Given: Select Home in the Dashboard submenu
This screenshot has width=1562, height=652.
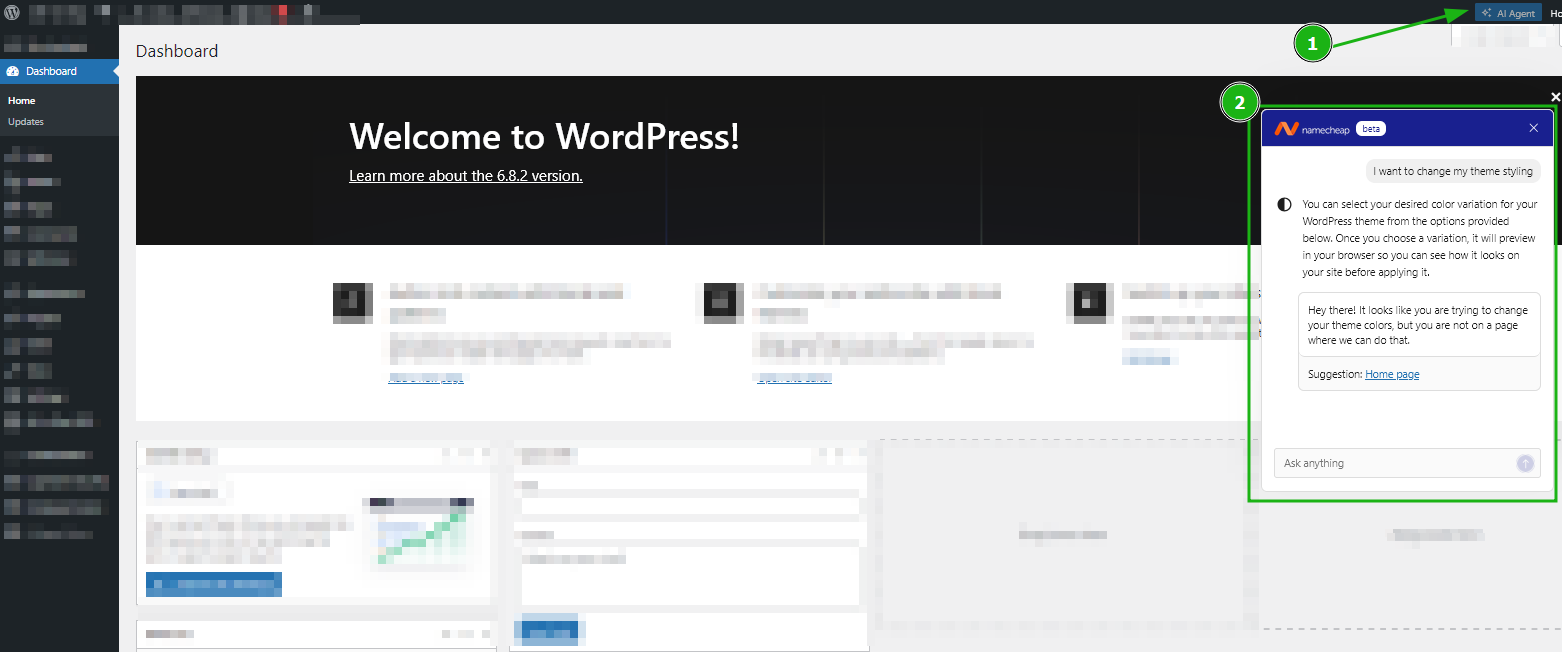Looking at the screenshot, I should point(21,101).
